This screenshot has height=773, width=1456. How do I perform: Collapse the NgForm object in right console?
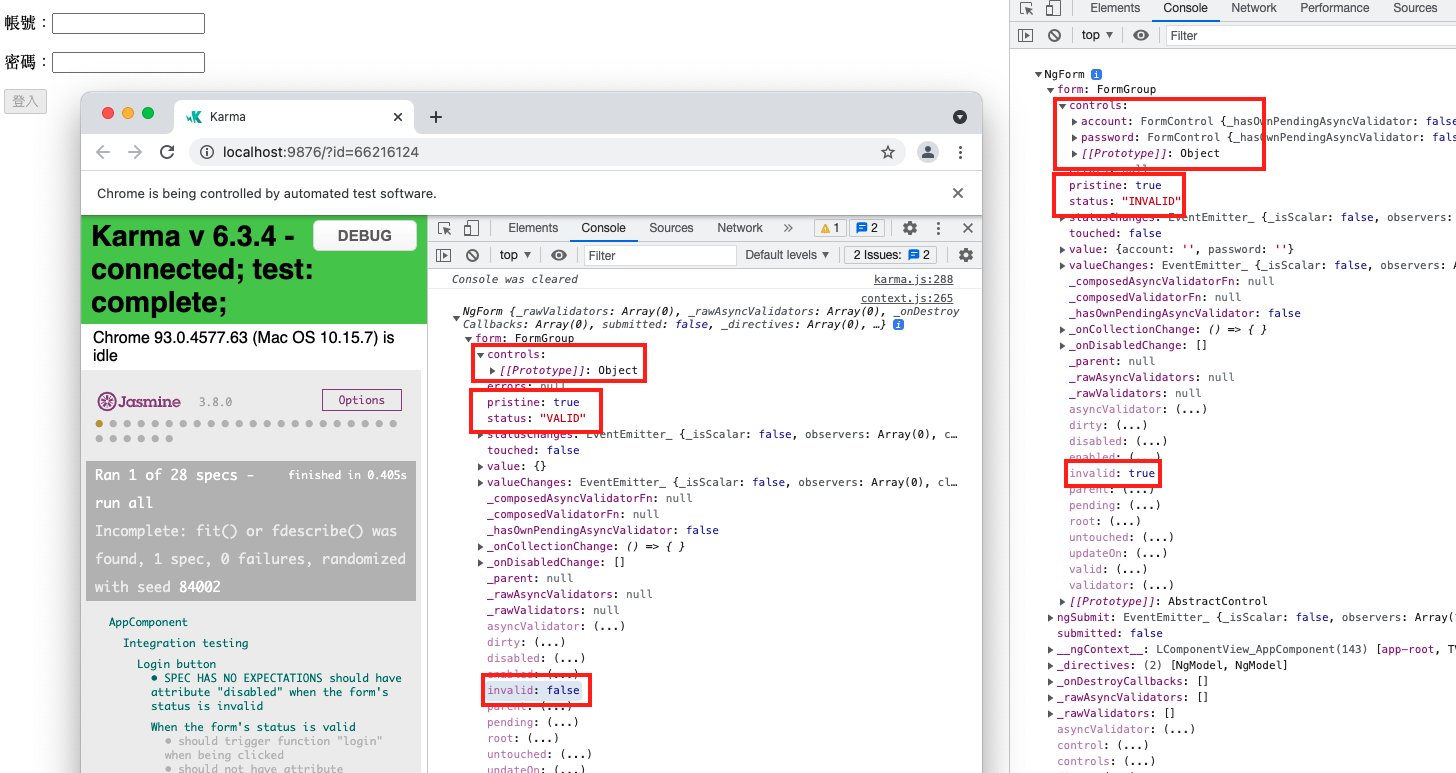1038,74
